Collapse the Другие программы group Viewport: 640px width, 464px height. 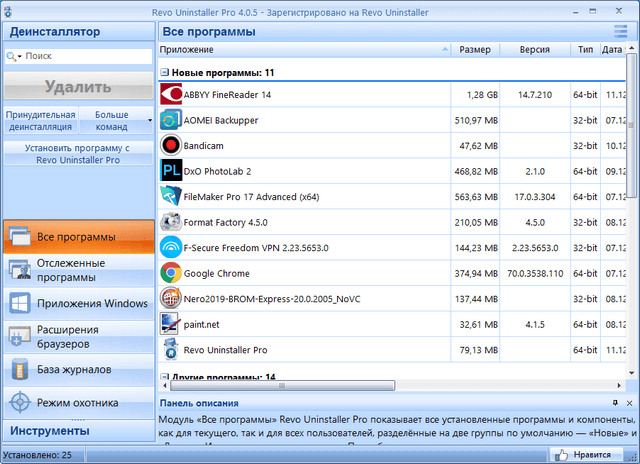[164, 376]
